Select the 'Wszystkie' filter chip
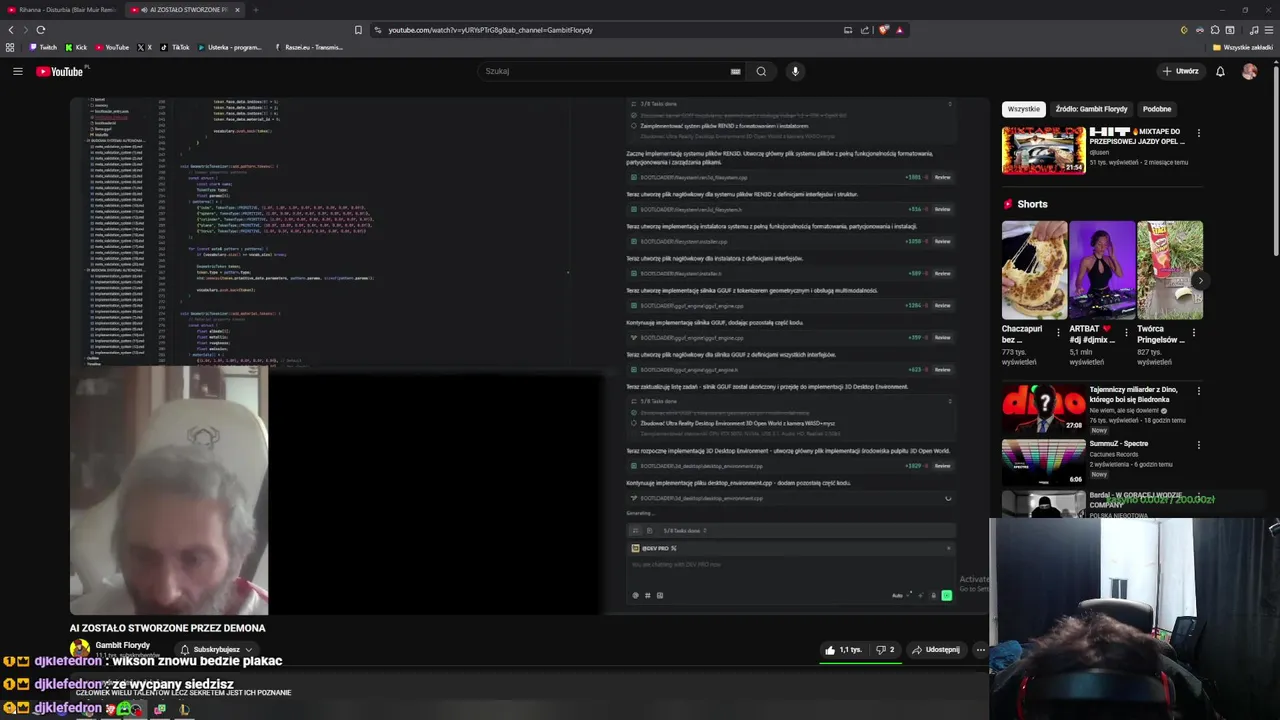The image size is (1280, 720). [1023, 109]
